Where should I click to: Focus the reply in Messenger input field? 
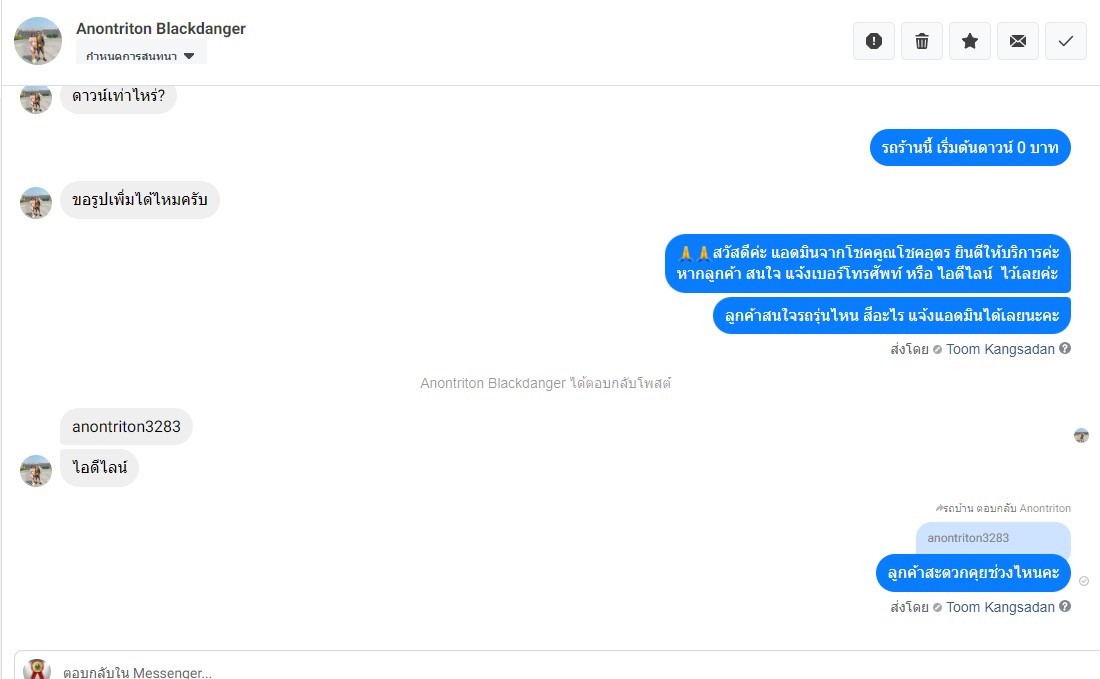[561, 671]
